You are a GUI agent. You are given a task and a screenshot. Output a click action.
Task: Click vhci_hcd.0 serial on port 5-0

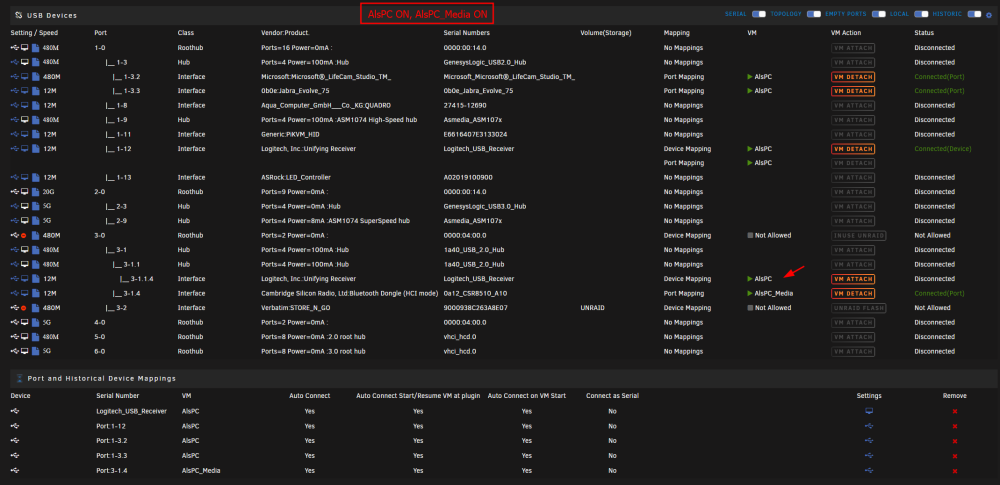tap(460, 337)
